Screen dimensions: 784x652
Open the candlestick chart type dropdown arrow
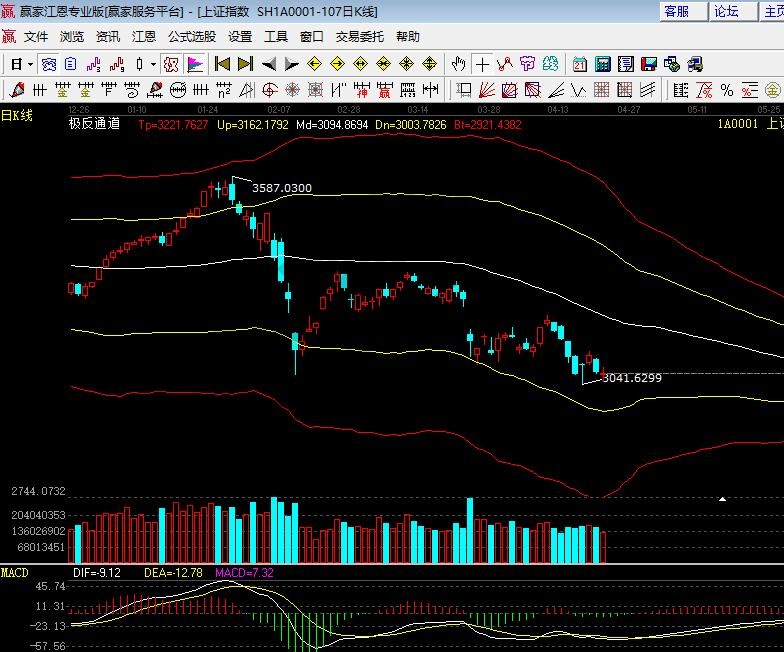153,64
